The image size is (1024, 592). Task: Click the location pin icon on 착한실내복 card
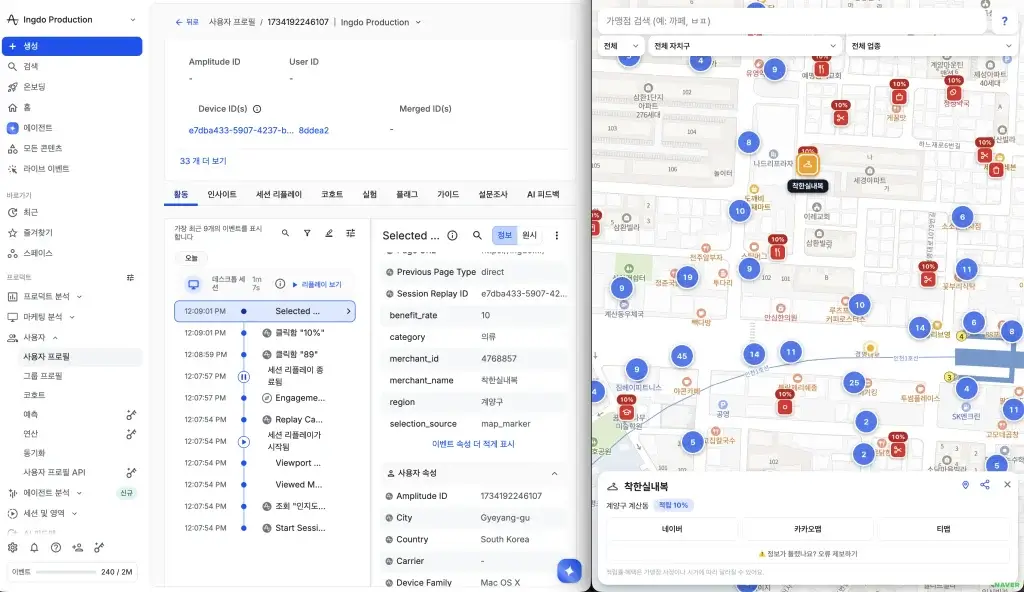[x=965, y=485]
